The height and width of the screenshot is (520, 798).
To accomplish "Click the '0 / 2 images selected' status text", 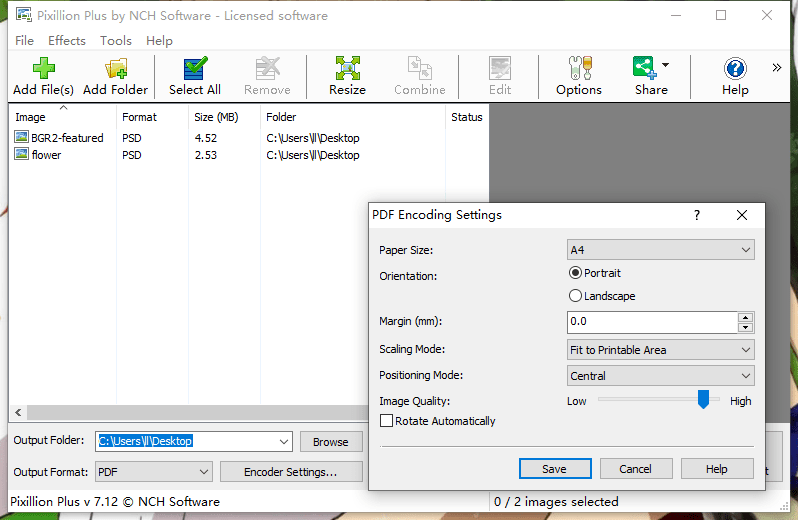I will click(556, 502).
